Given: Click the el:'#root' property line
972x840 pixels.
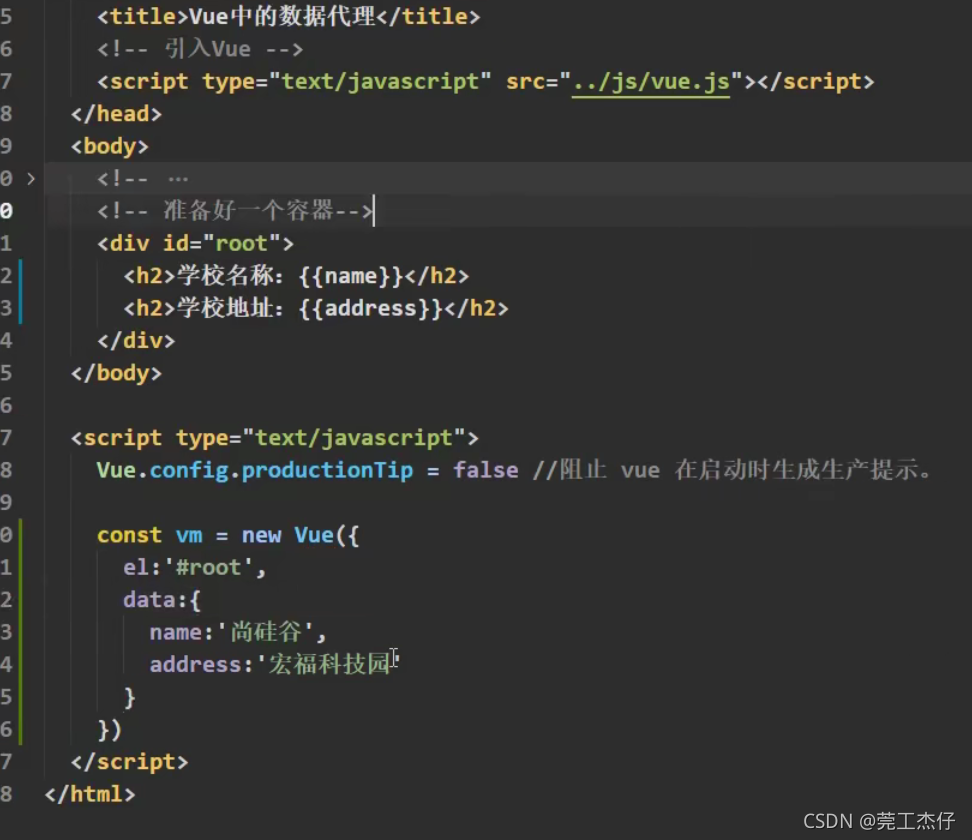Looking at the screenshot, I should (x=195, y=568).
